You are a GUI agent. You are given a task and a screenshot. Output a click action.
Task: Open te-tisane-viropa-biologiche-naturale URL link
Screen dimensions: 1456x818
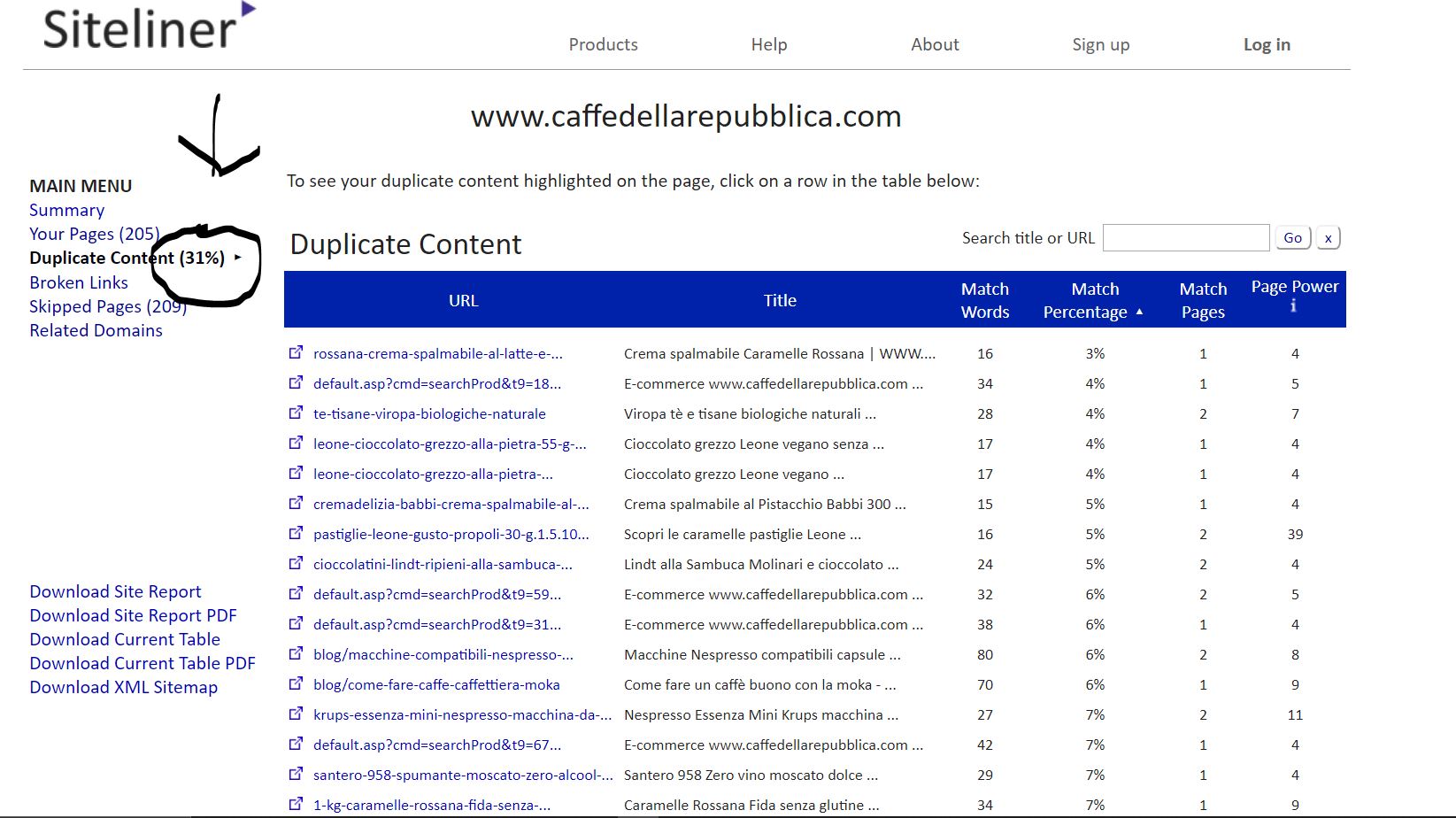429,413
